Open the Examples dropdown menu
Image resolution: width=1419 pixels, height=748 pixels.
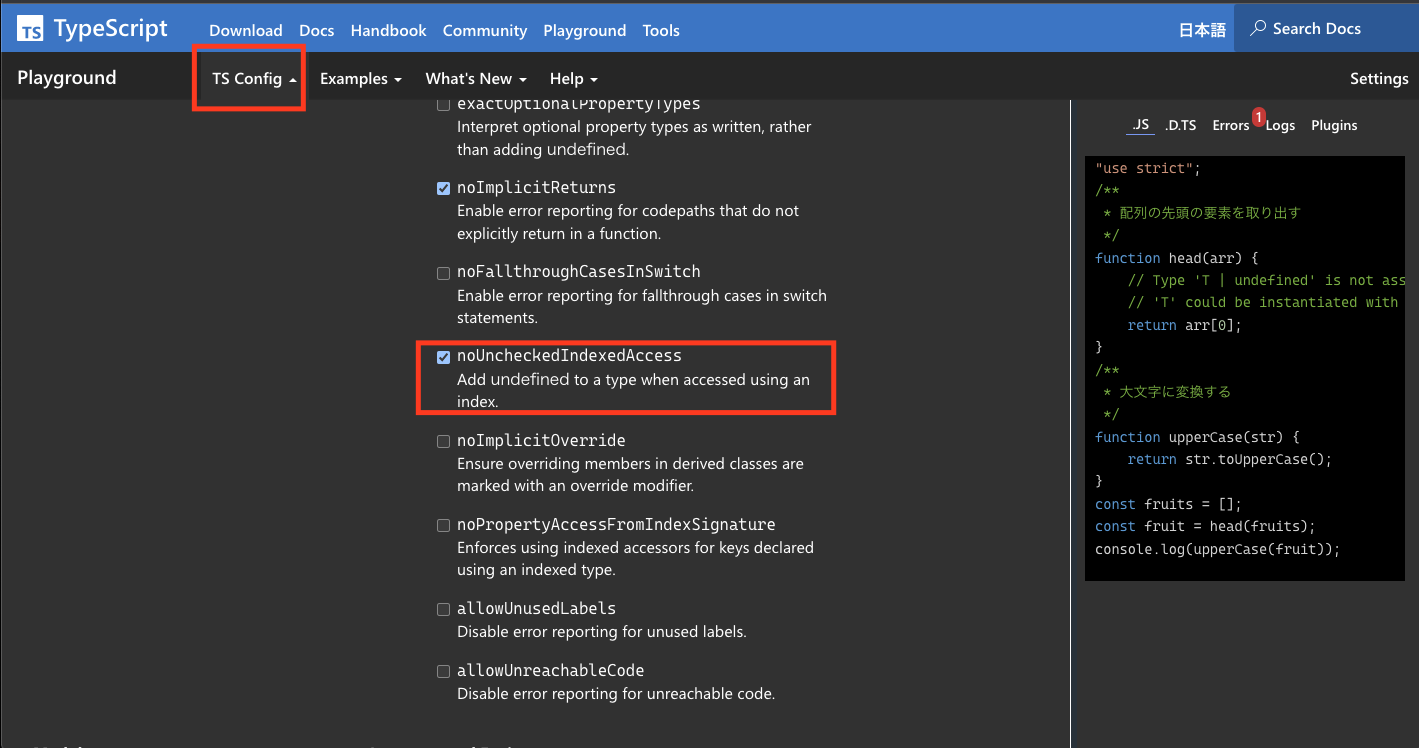point(361,79)
